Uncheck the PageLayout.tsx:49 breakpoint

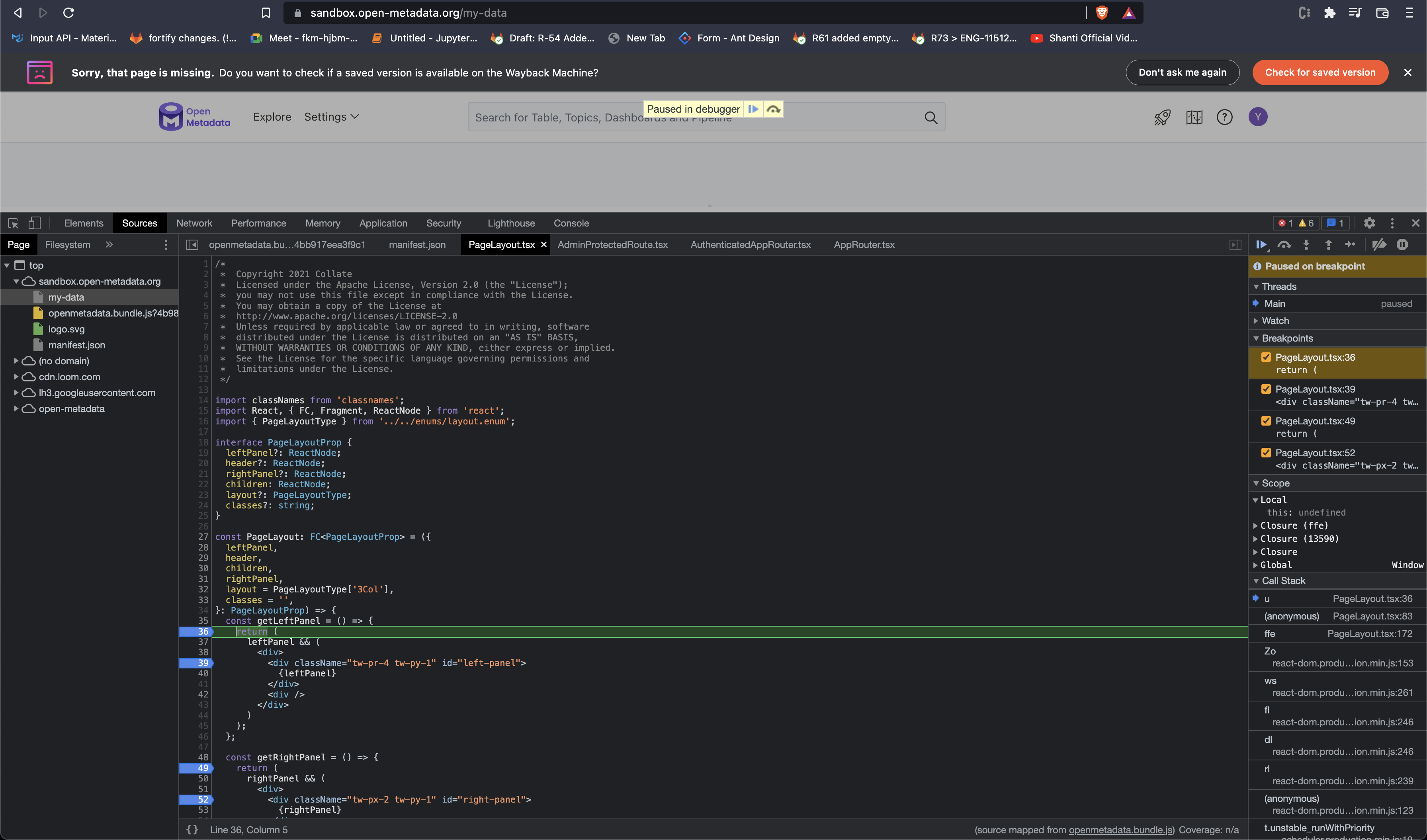(1266, 420)
